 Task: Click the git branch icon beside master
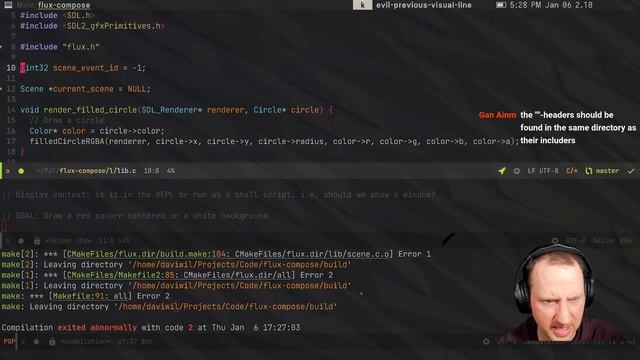pos(589,171)
